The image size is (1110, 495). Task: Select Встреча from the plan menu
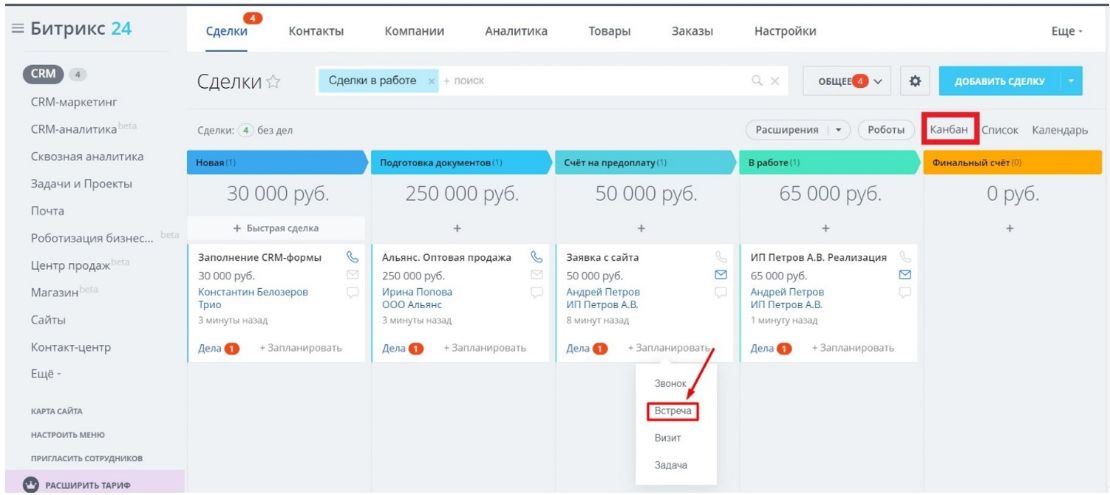[x=673, y=411]
